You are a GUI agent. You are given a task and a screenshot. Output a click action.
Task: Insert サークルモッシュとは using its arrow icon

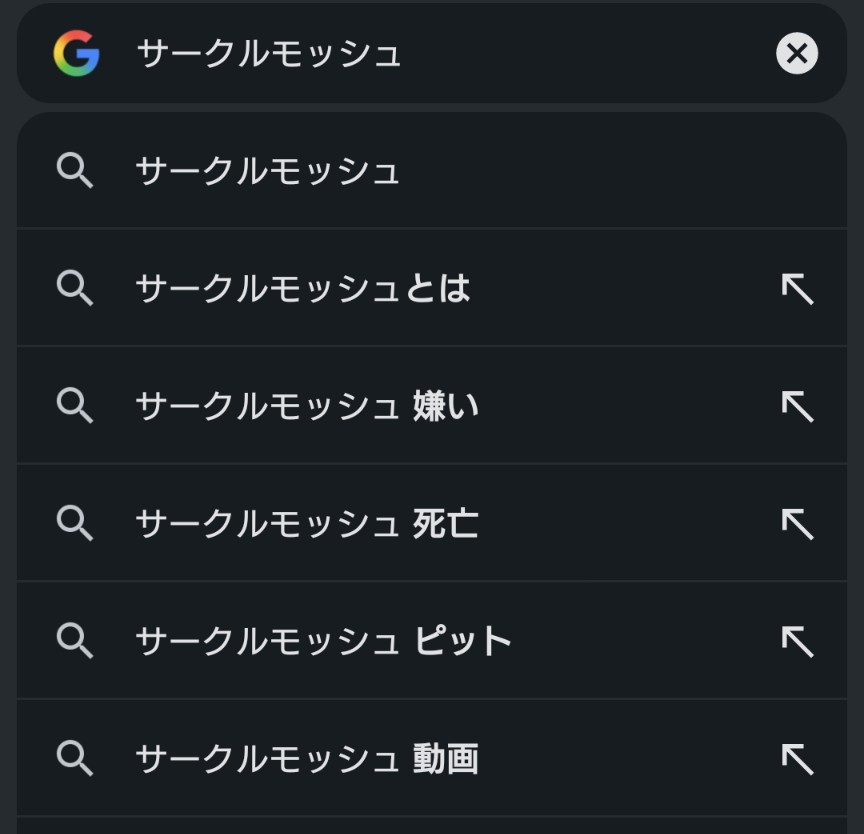pos(797,289)
